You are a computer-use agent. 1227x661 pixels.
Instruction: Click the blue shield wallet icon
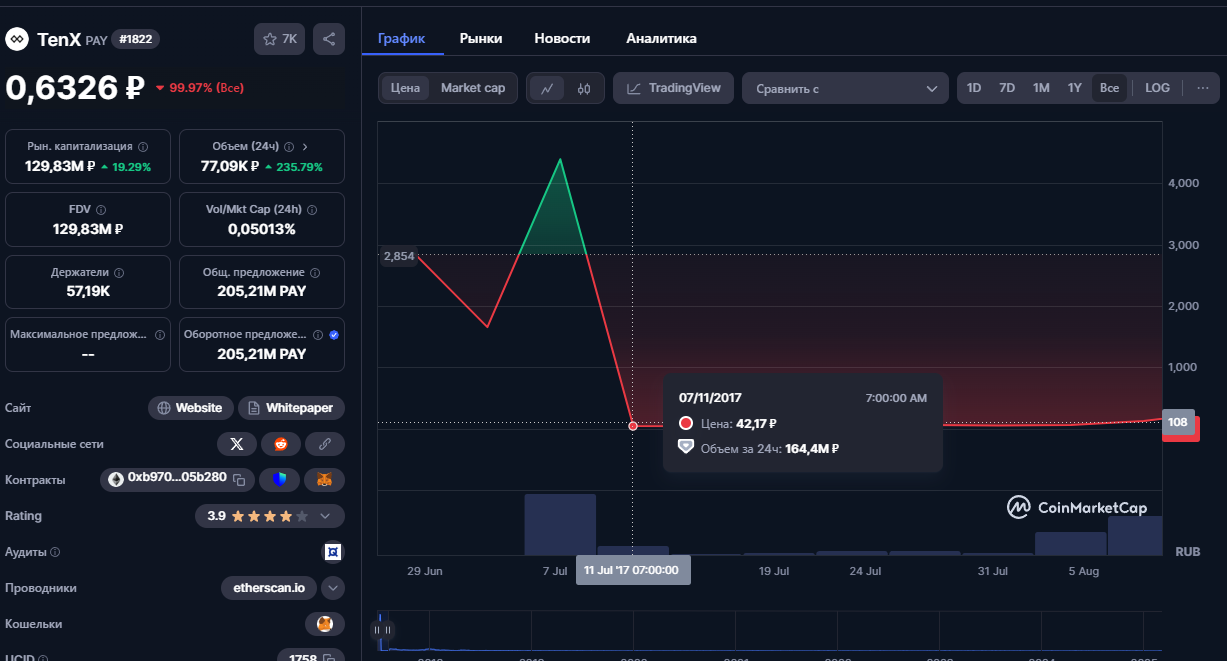coord(280,480)
